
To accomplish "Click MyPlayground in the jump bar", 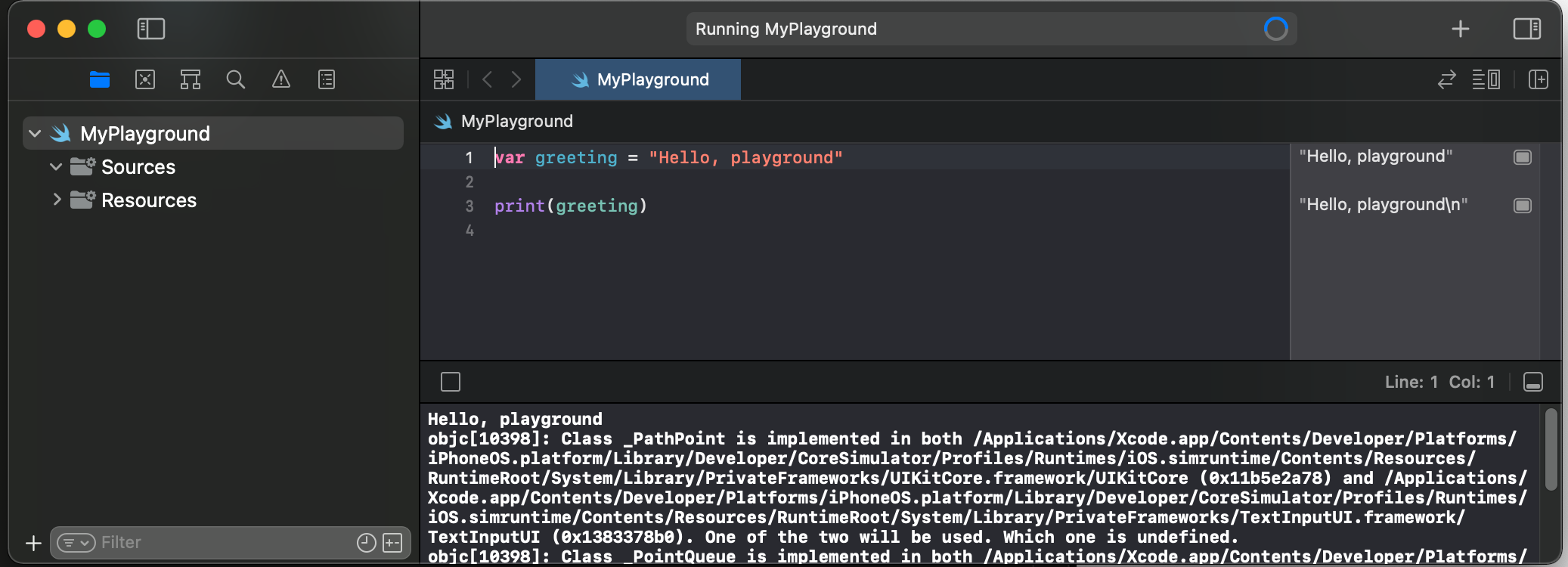I will 517,121.
